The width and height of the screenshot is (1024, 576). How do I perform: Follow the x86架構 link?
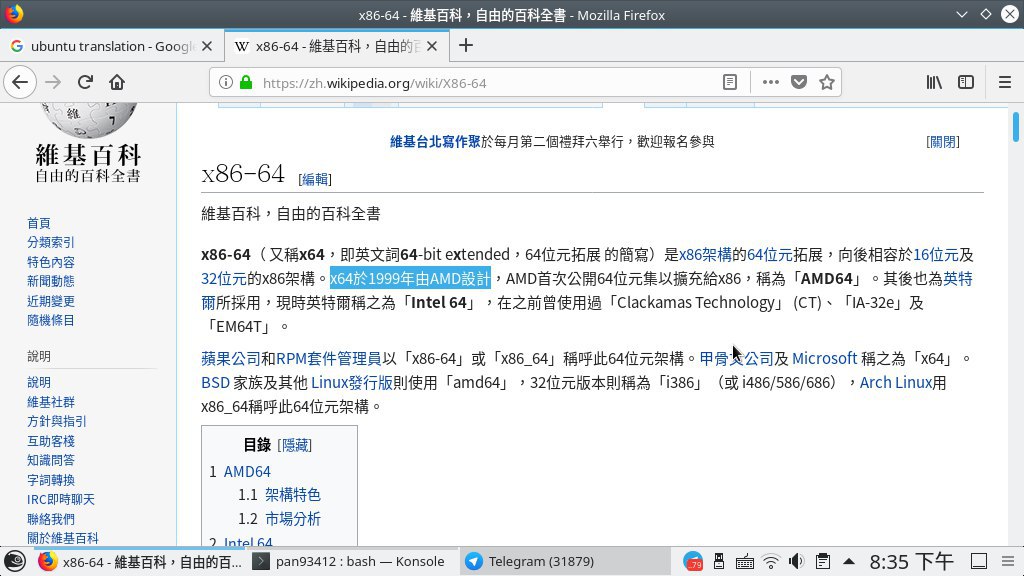point(705,255)
